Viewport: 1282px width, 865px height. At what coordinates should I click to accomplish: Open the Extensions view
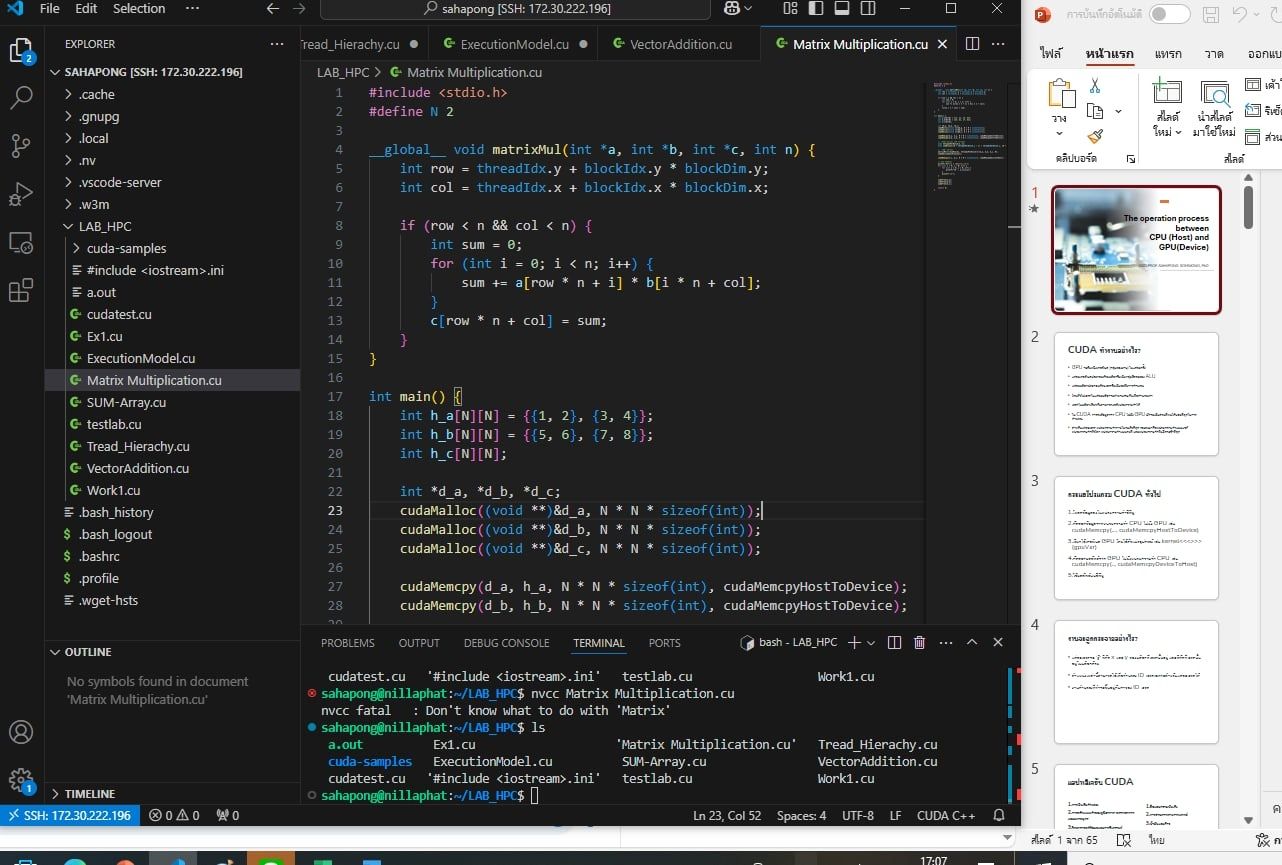point(21,291)
